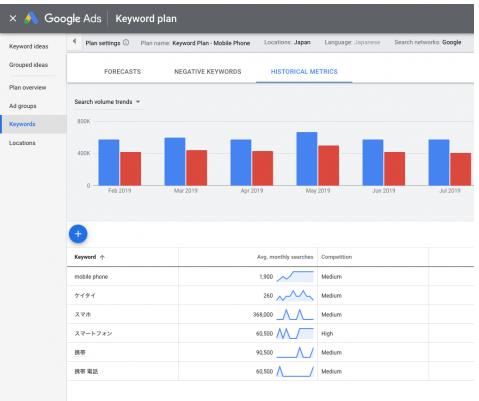Click the 368,000 searches value
The width and height of the screenshot is (479, 401).
pos(263,315)
